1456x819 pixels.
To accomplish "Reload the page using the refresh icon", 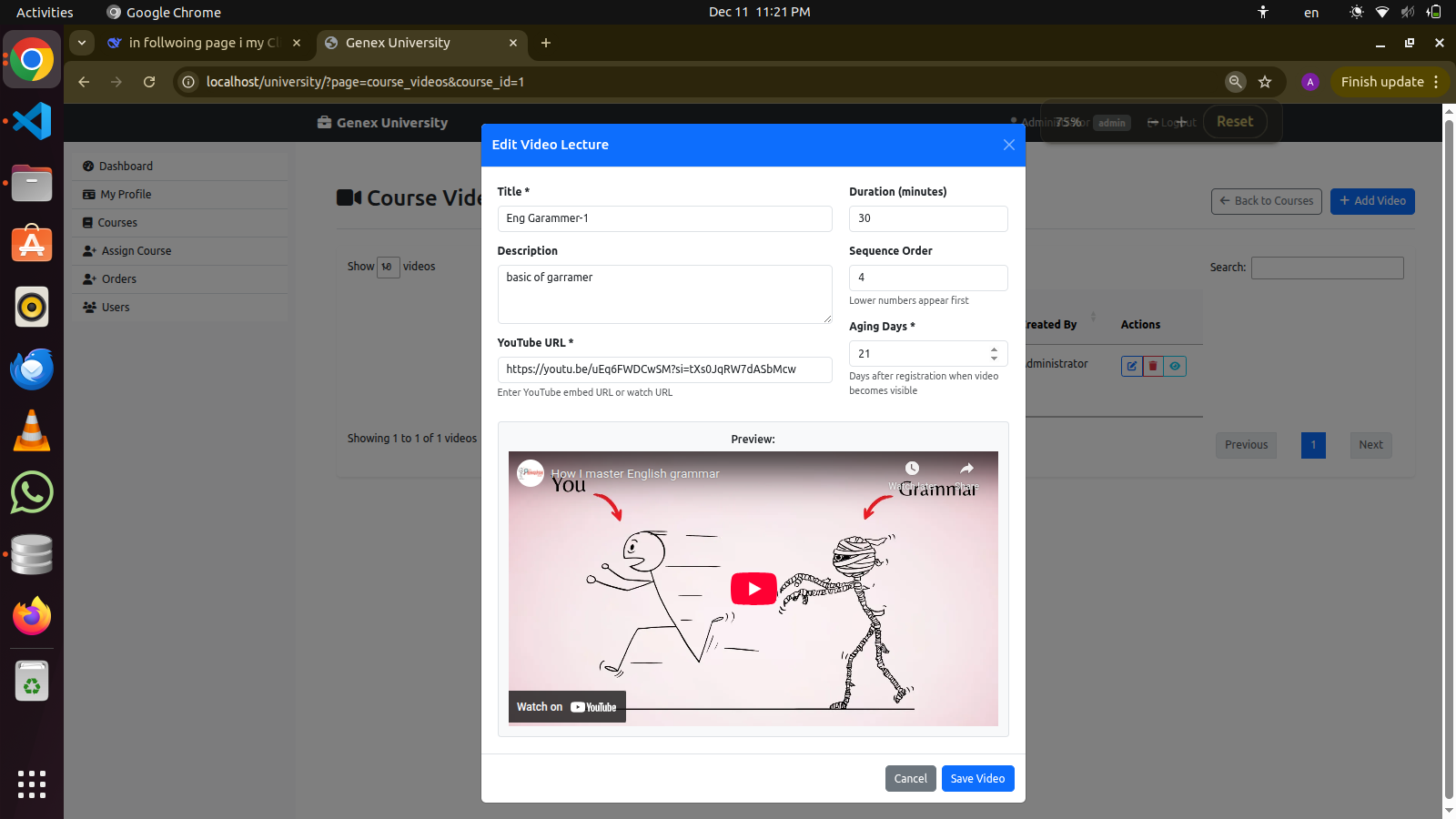I will [149, 82].
